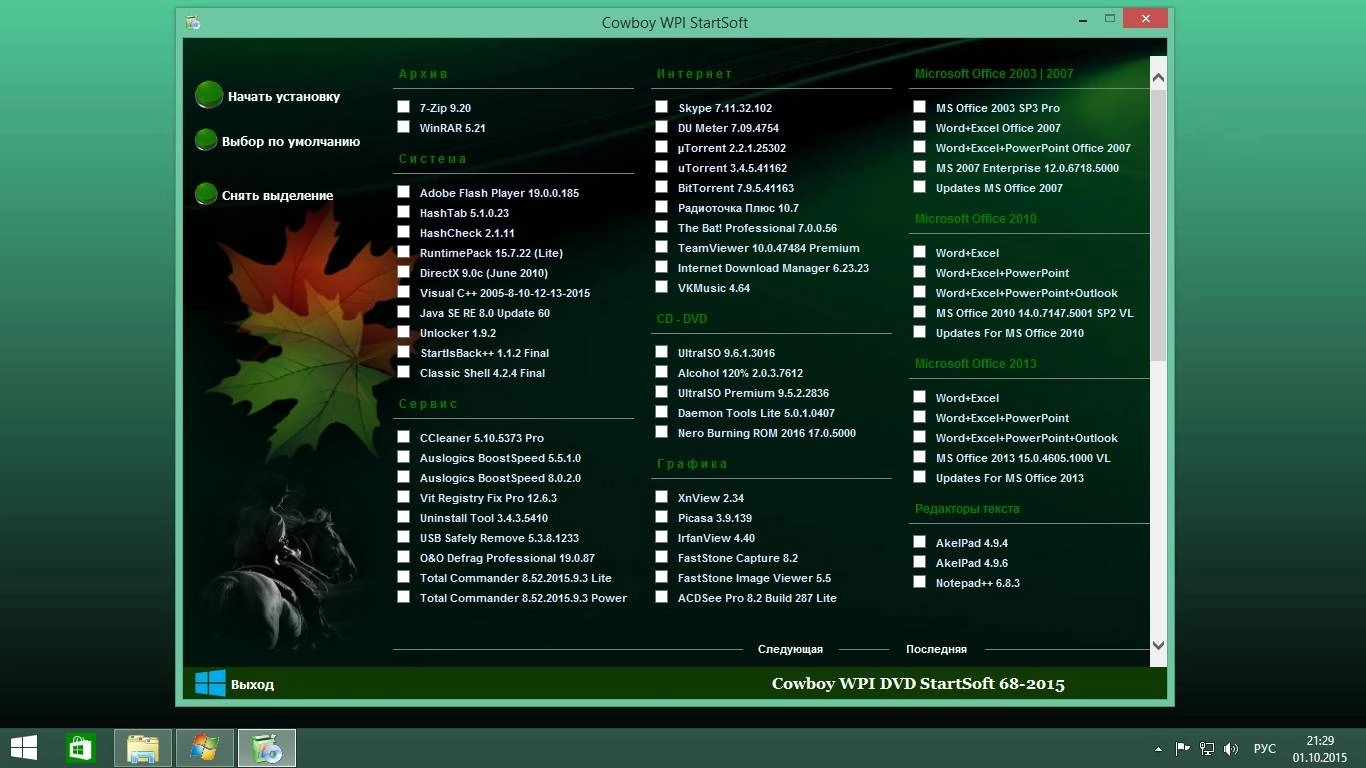The width and height of the screenshot is (1366, 768).
Task: Click the StartIsBack++ 1.1.2 Final label
Action: click(x=484, y=353)
